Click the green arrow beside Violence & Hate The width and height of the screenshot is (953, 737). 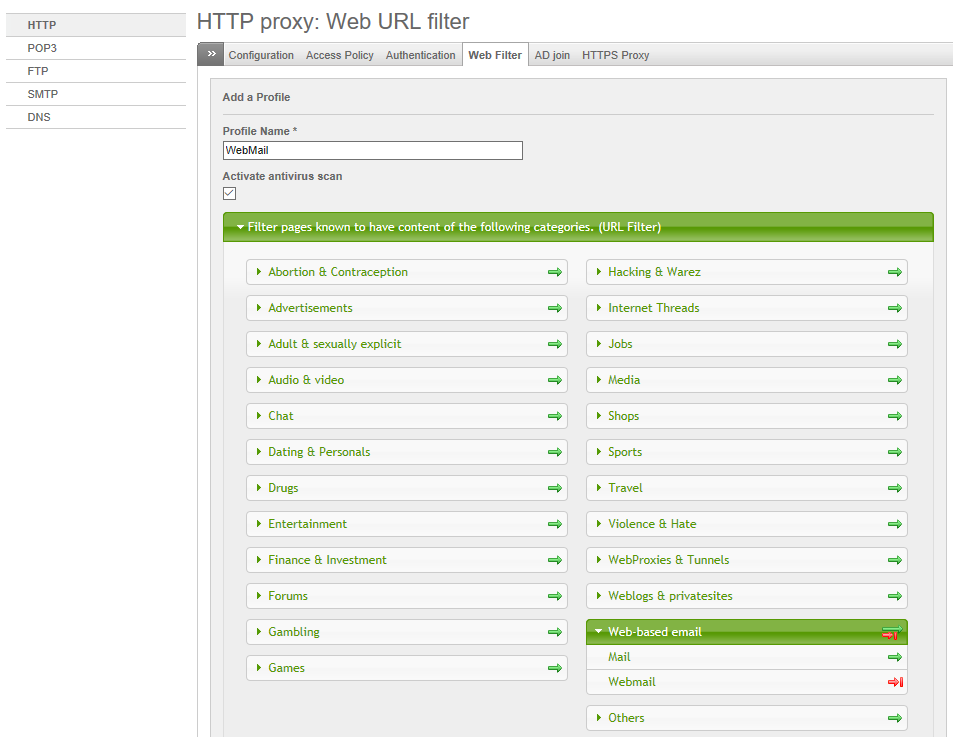pos(894,524)
